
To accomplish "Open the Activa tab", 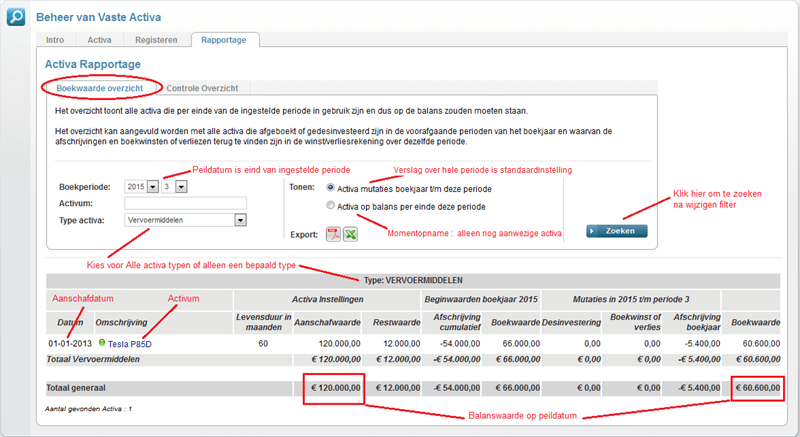I will pos(99,40).
